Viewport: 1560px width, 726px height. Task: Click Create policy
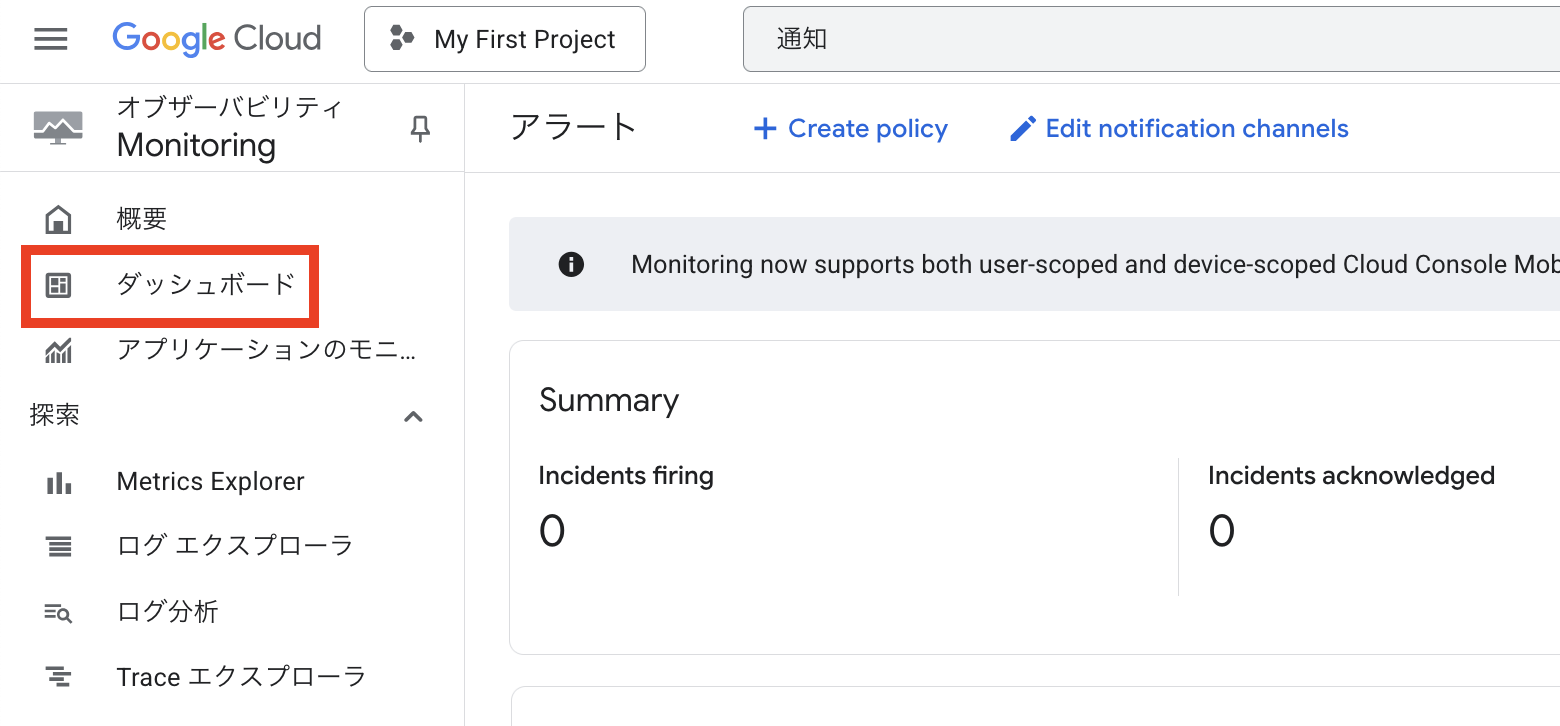pyautogui.click(x=850, y=129)
